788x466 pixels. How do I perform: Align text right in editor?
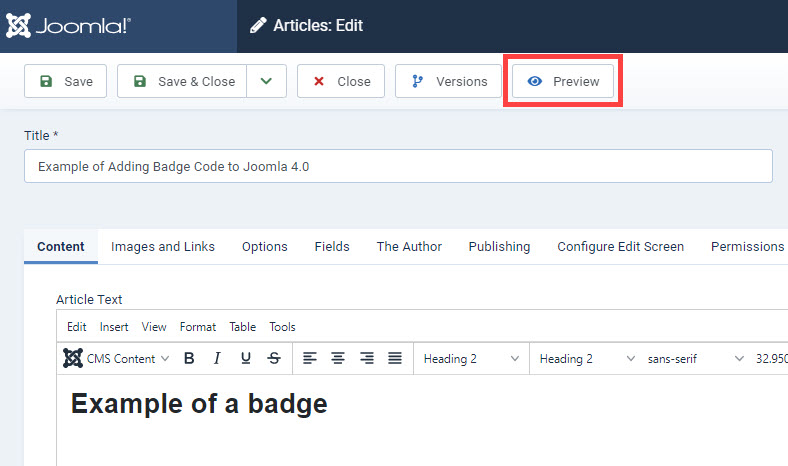coord(367,358)
